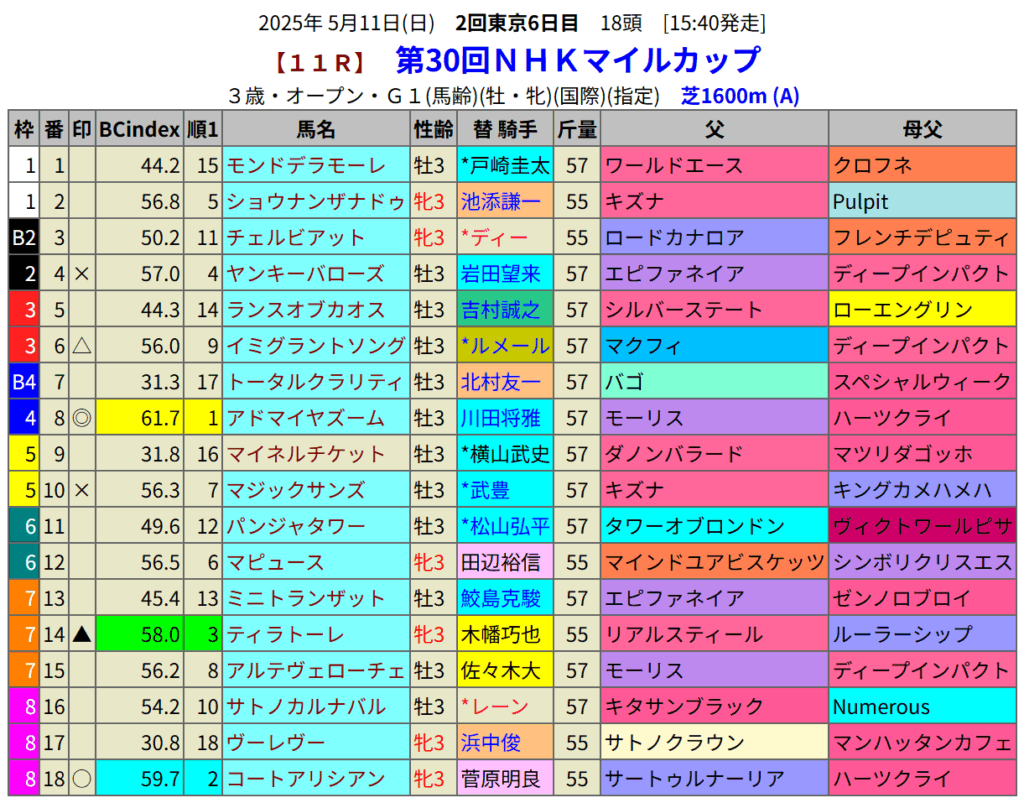Open horse モンドデラモーレ
The width and height of the screenshot is (1024, 803).
pos(306,166)
